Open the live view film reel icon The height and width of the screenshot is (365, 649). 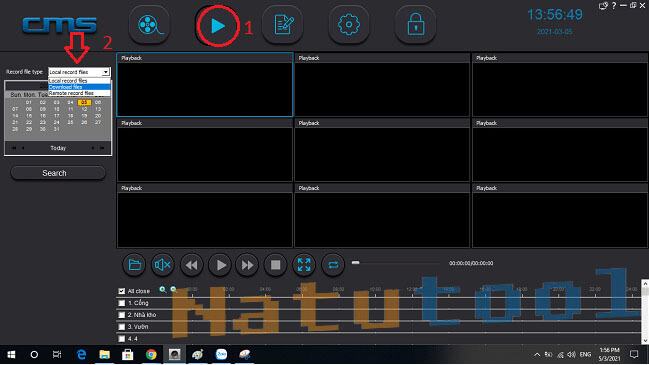coord(149,25)
